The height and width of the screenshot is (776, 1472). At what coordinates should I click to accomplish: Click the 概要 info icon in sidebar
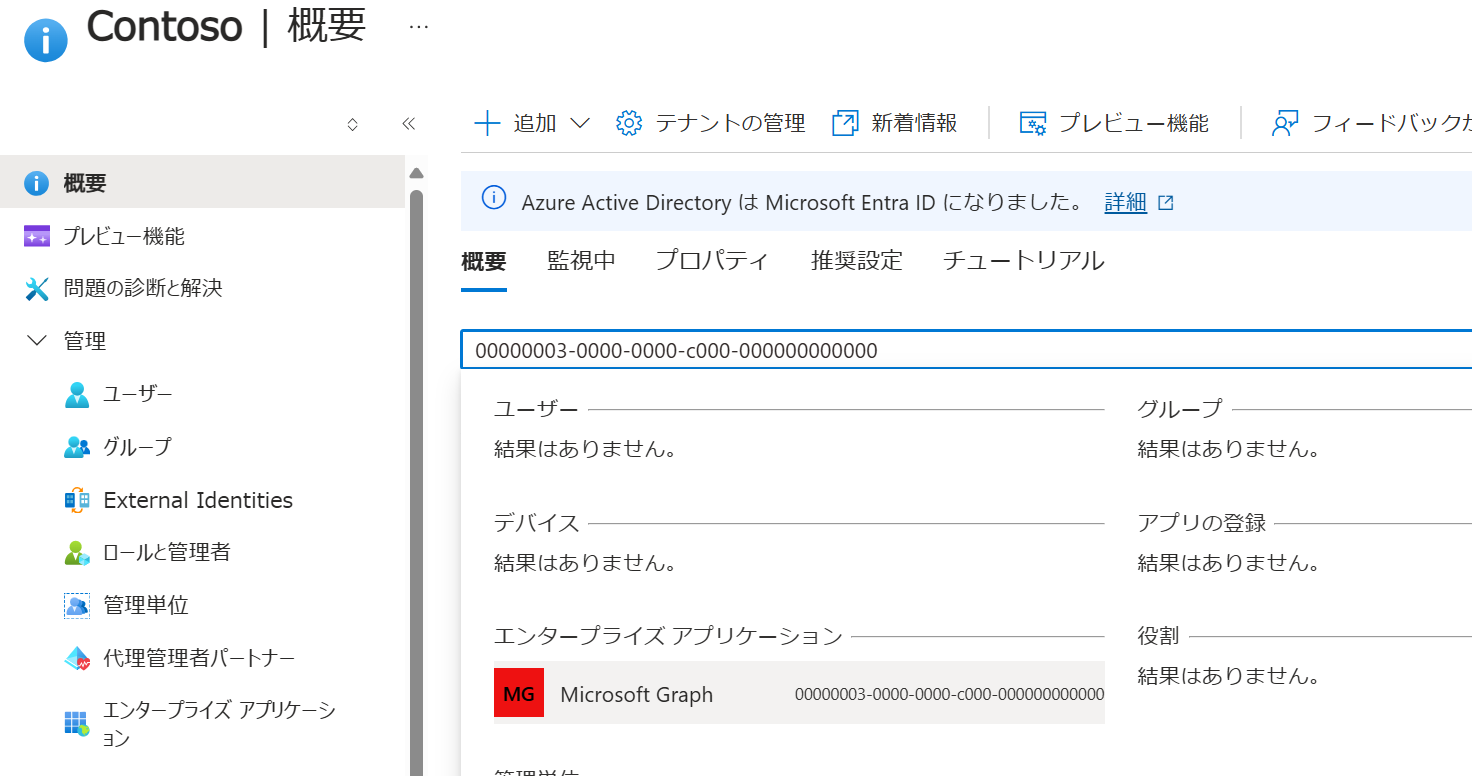click(x=36, y=183)
